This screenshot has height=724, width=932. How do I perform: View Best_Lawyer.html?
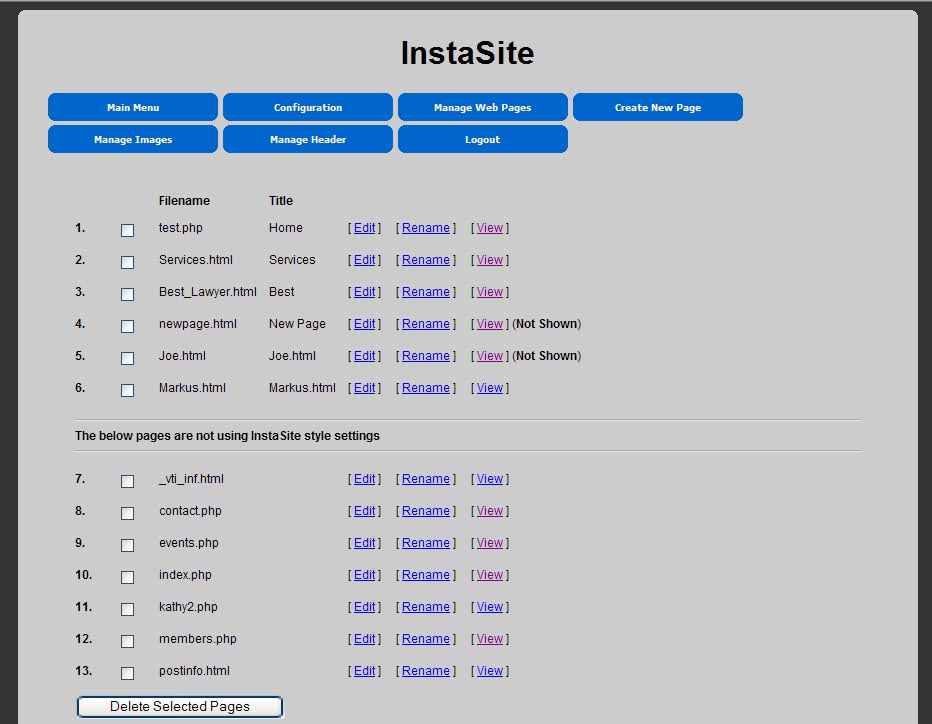click(x=490, y=292)
